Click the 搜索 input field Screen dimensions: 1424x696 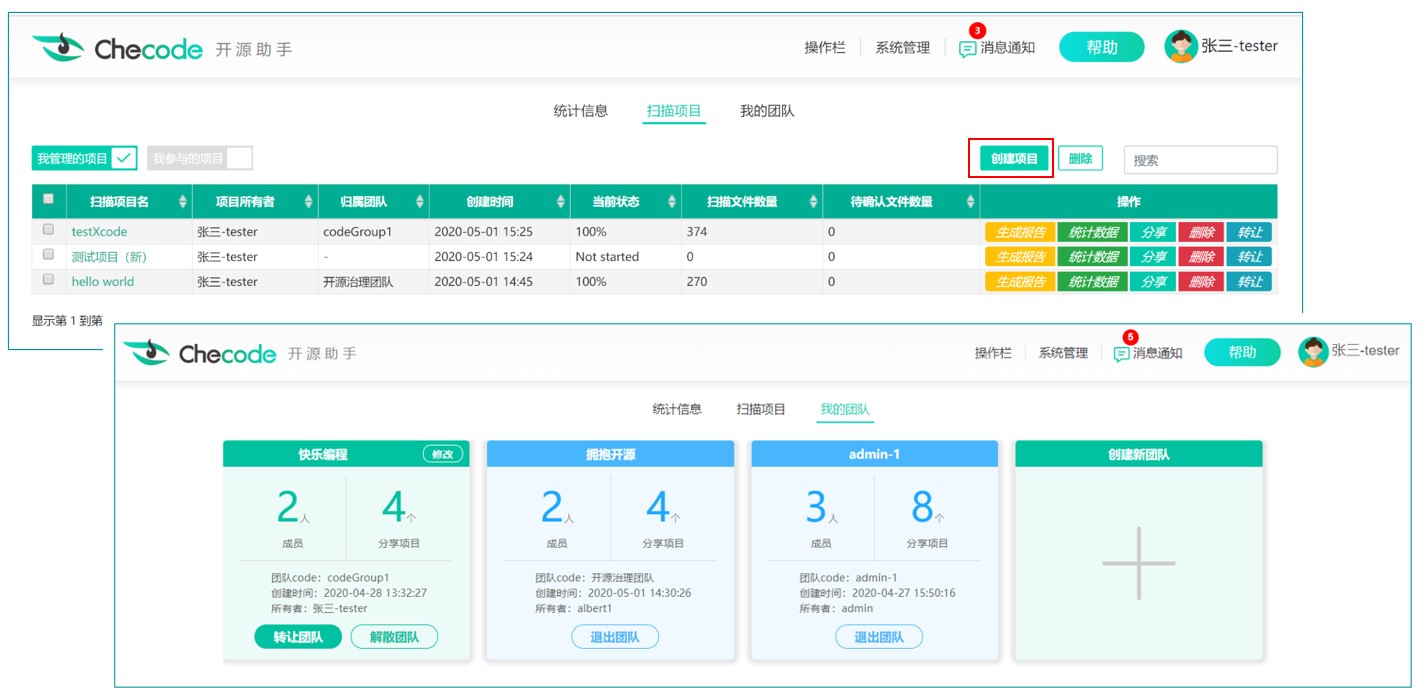(x=1200, y=160)
